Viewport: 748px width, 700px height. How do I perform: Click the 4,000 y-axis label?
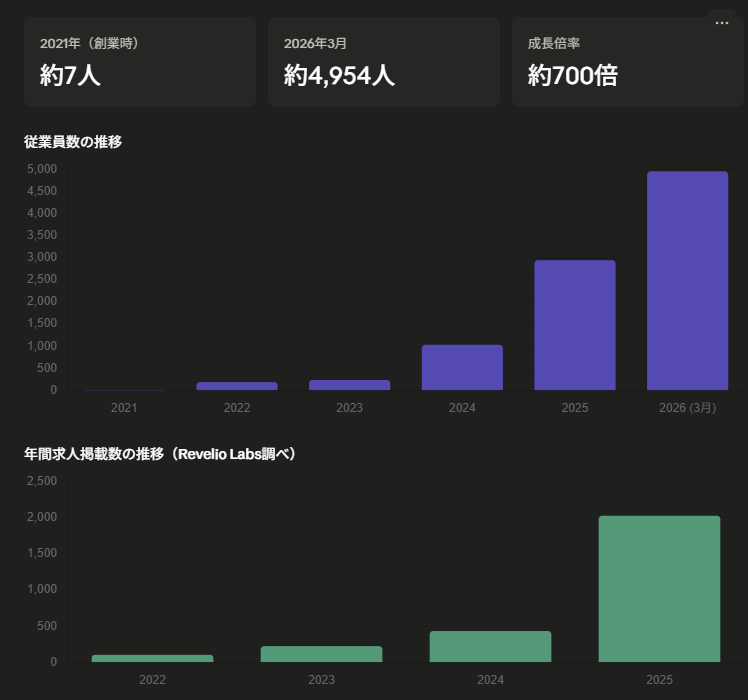pos(42,213)
